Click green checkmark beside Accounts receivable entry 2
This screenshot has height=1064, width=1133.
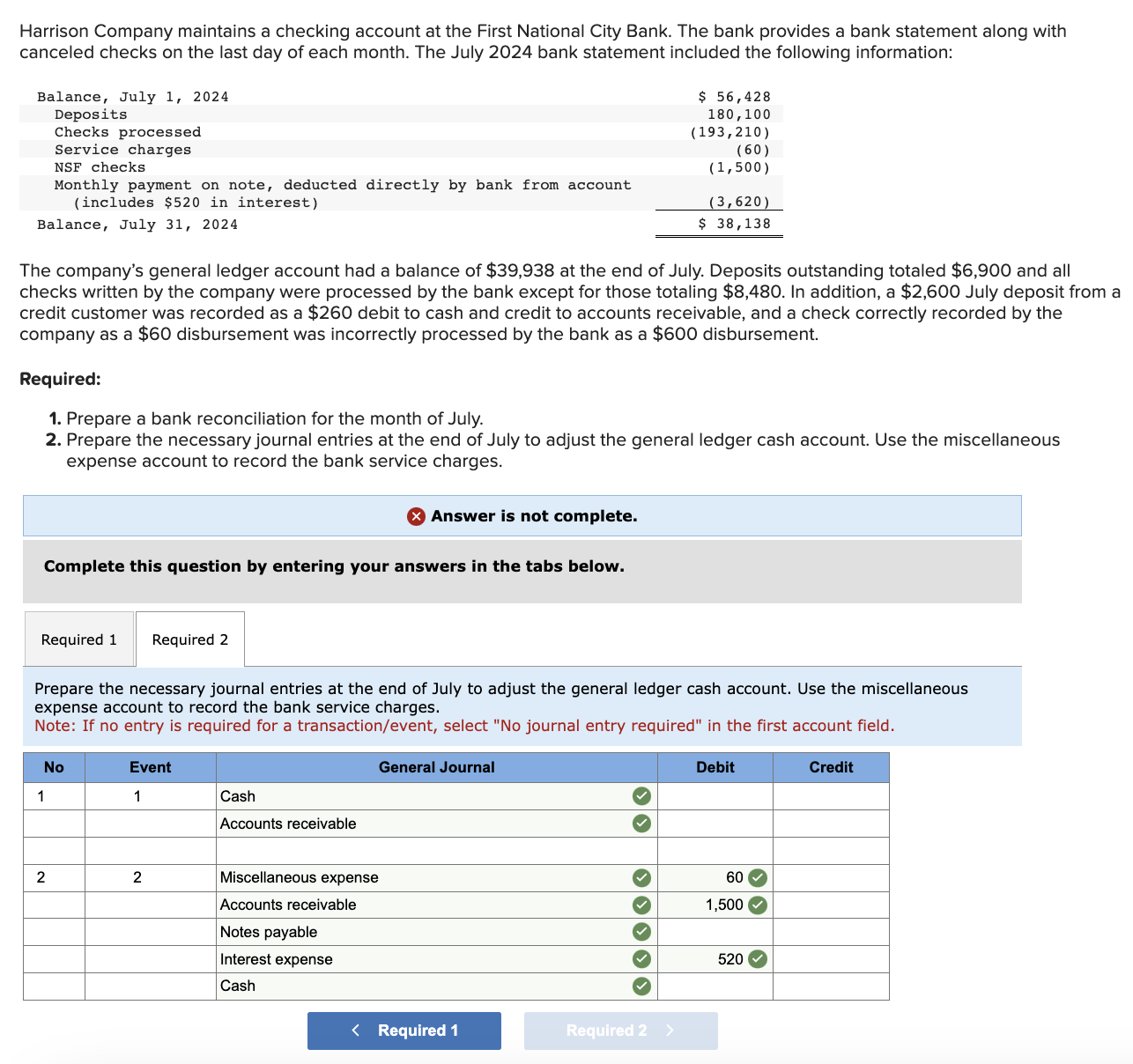pyautogui.click(x=642, y=905)
